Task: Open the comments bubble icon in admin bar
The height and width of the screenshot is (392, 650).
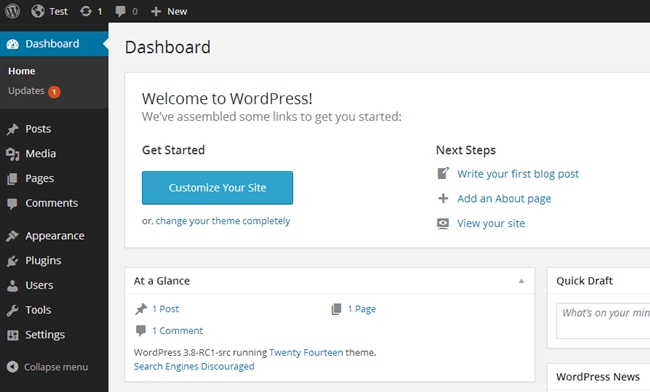Action: tap(121, 11)
